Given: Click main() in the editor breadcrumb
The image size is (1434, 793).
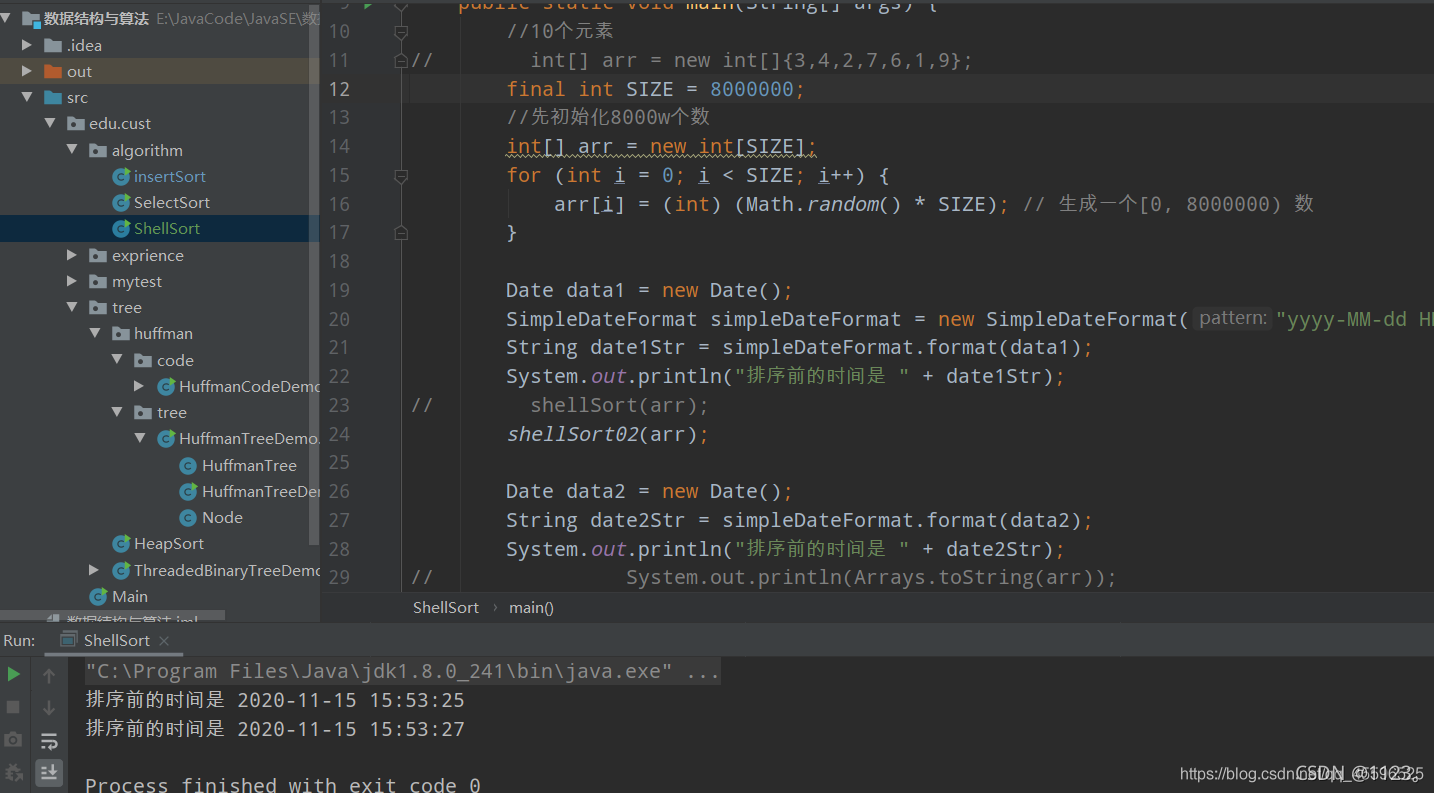Looking at the screenshot, I should pos(531,607).
